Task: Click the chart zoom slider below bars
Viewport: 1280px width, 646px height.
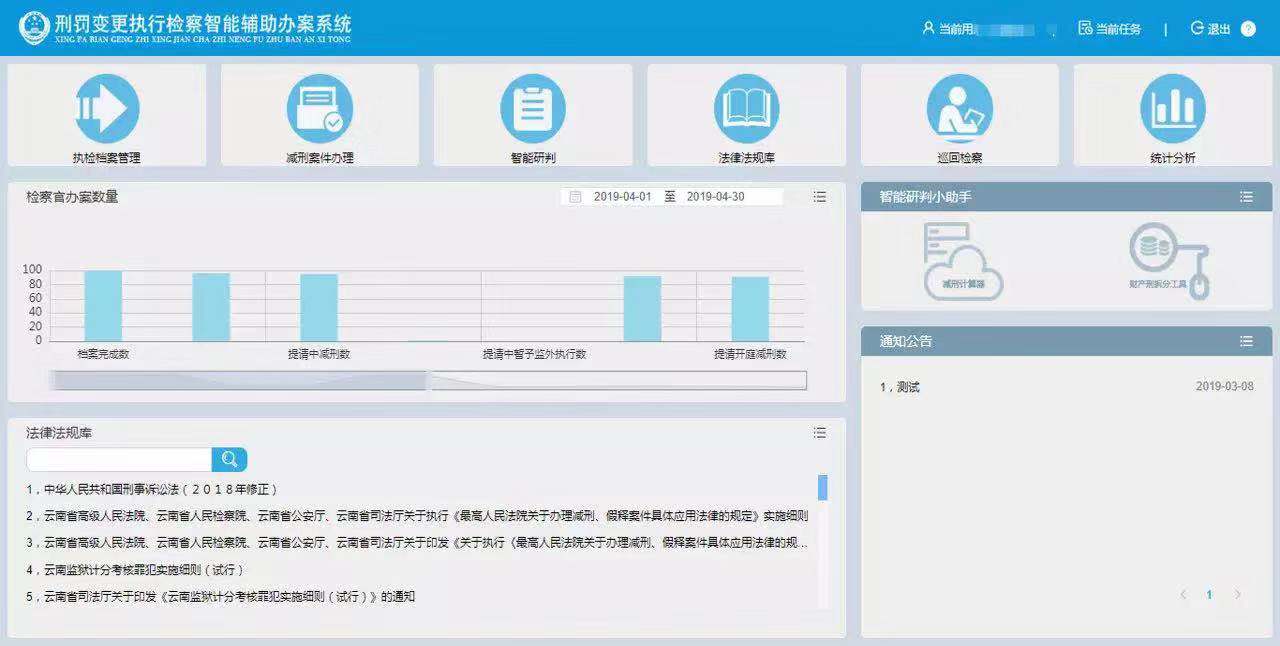Action: coord(427,380)
